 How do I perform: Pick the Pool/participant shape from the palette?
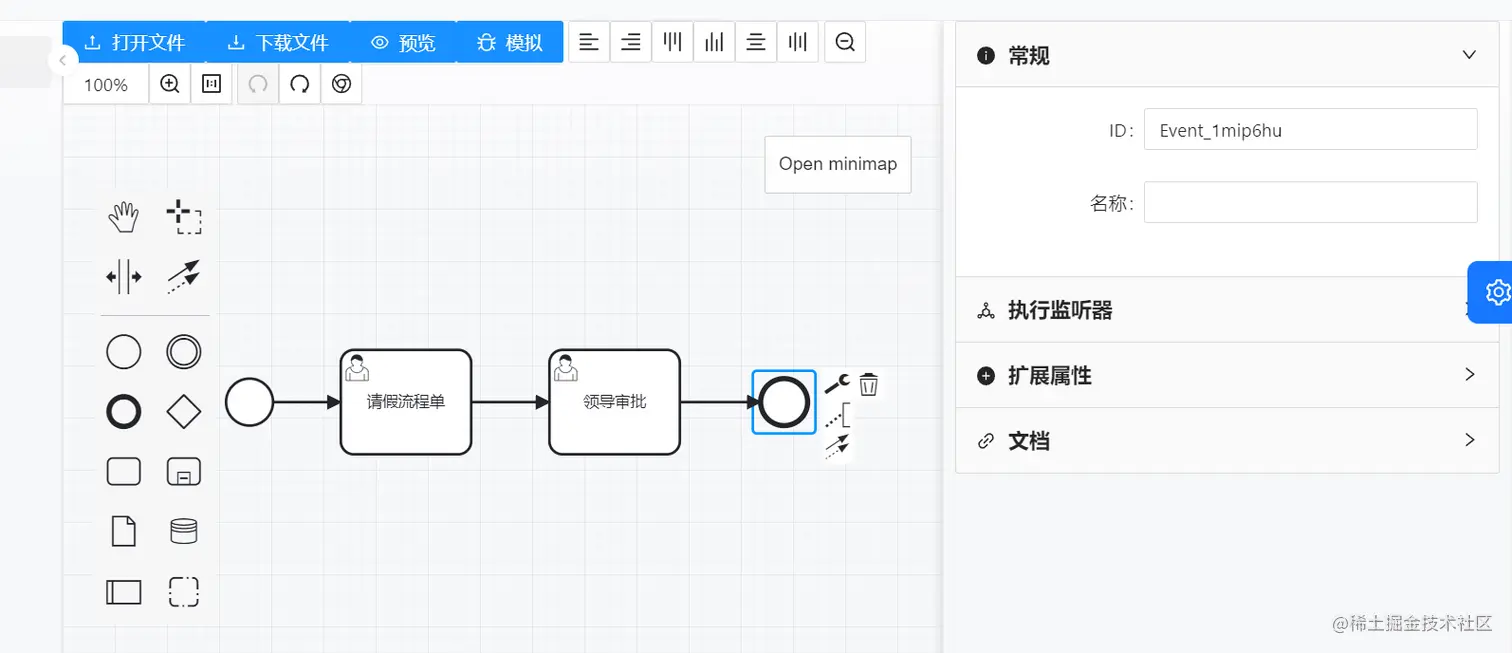click(123, 592)
